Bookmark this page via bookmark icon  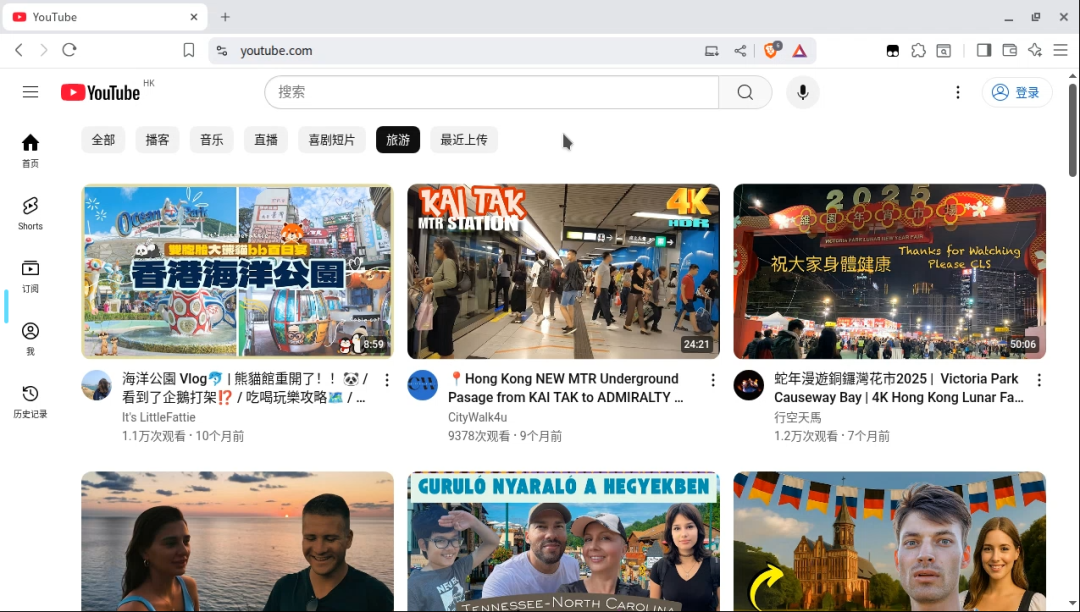coord(189,50)
